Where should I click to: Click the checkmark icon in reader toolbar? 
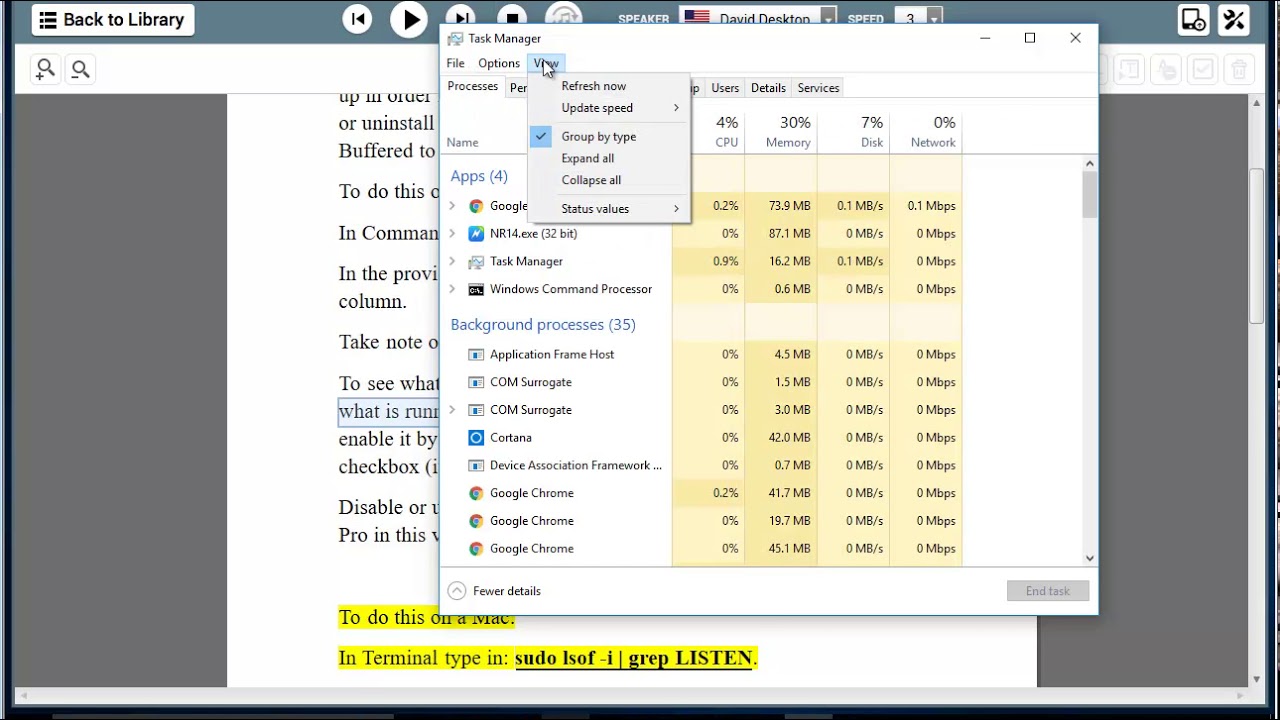click(x=1202, y=69)
